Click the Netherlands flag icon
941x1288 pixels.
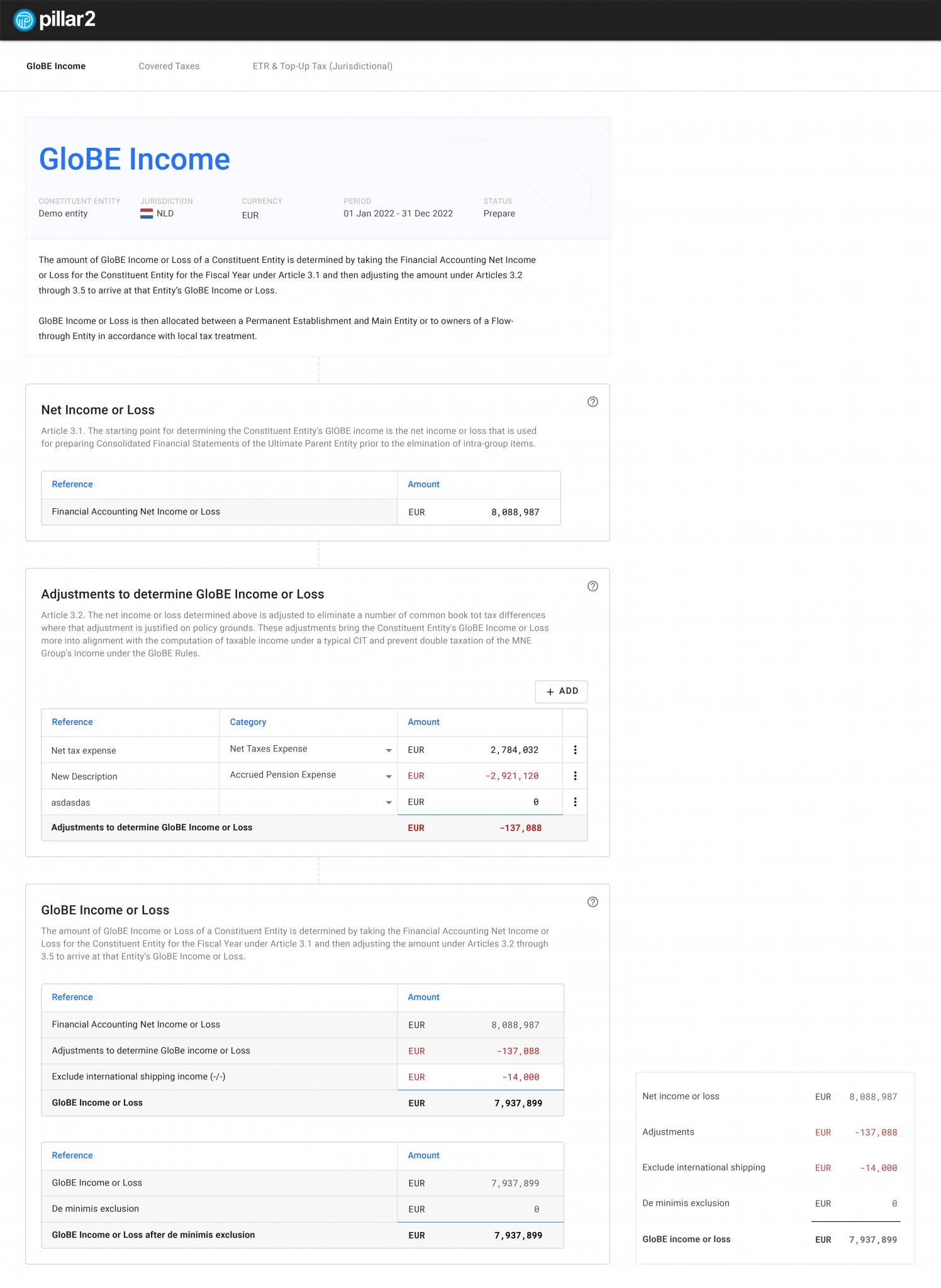[147, 214]
